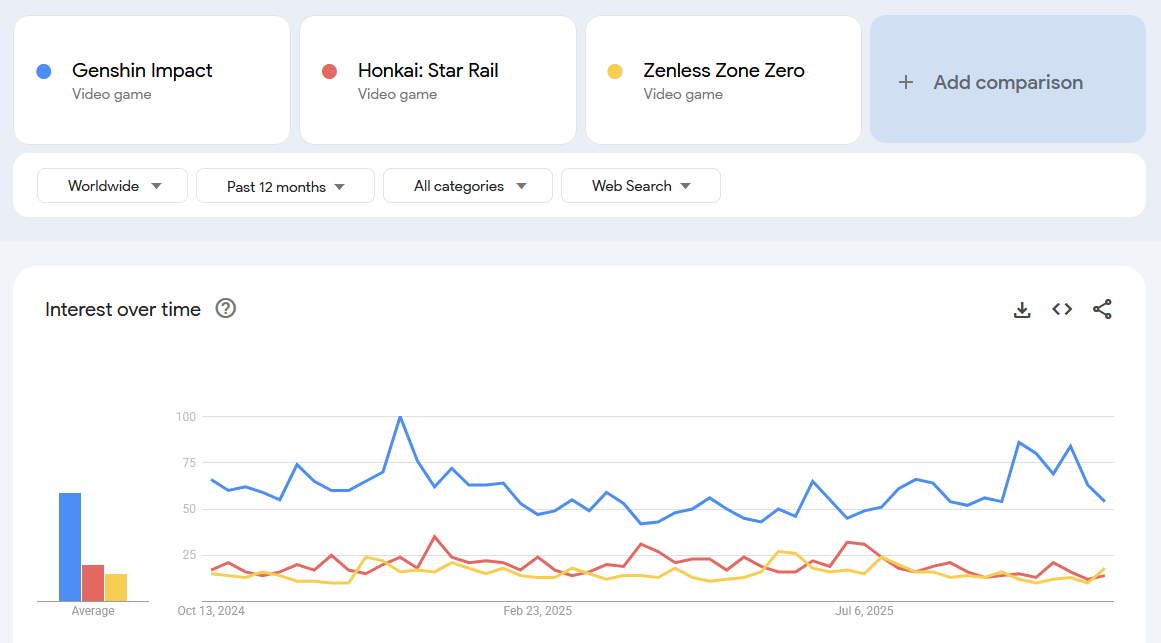1161x643 pixels.
Task: Select the Zenless Zone Zero term card
Action: point(723,80)
